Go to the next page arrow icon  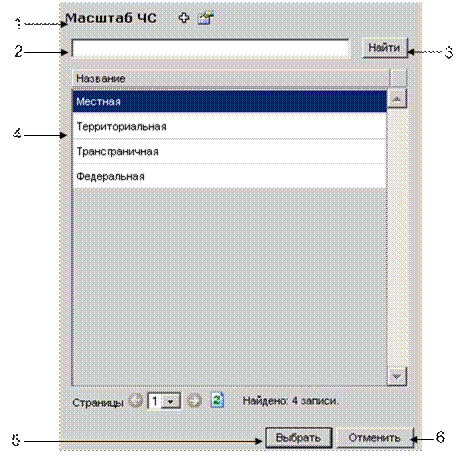coord(194,400)
